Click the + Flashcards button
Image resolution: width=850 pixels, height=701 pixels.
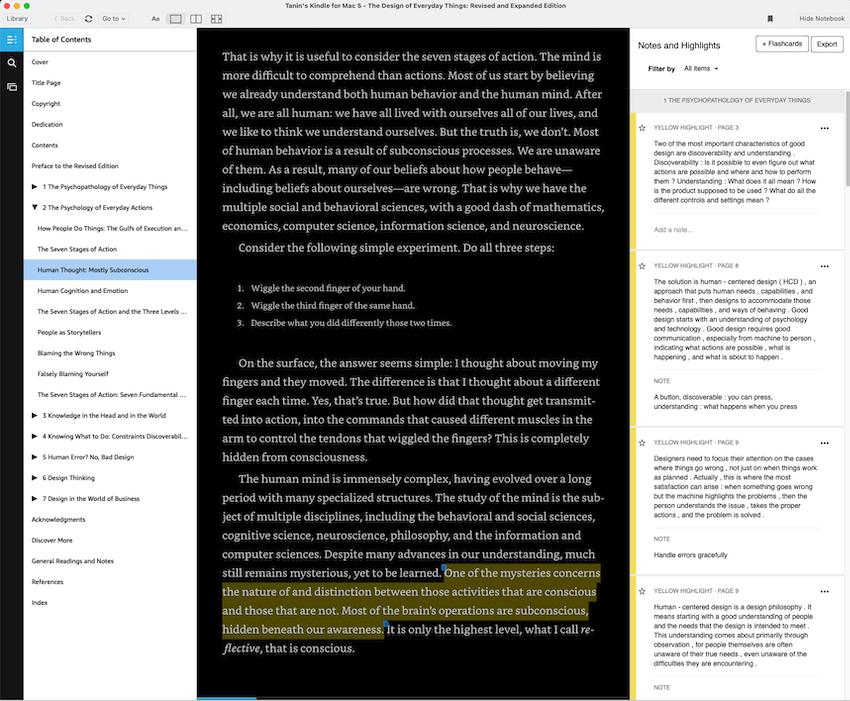click(782, 44)
